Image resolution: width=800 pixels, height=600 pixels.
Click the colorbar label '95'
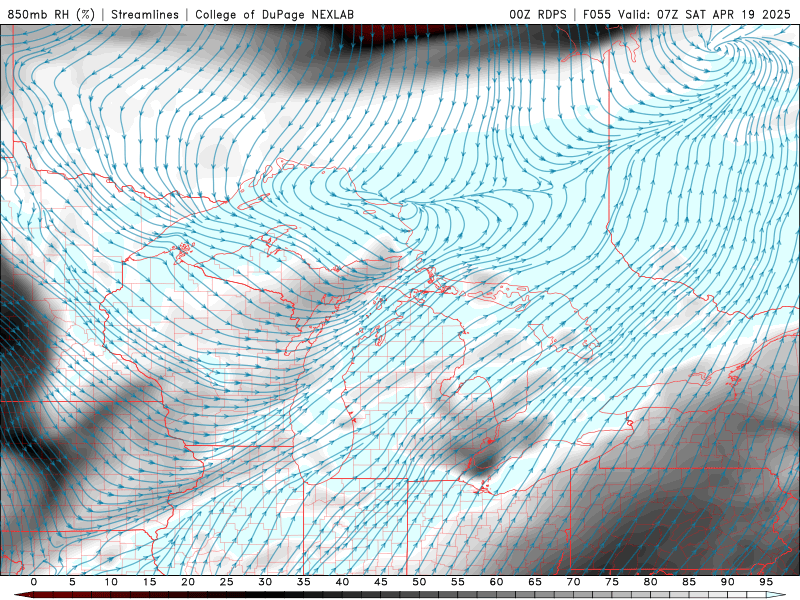click(x=766, y=582)
